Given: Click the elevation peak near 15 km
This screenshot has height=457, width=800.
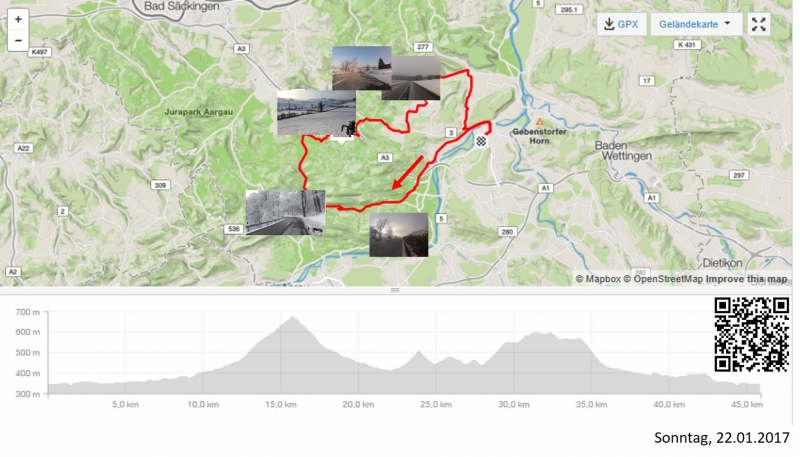Looking at the screenshot, I should (292, 317).
